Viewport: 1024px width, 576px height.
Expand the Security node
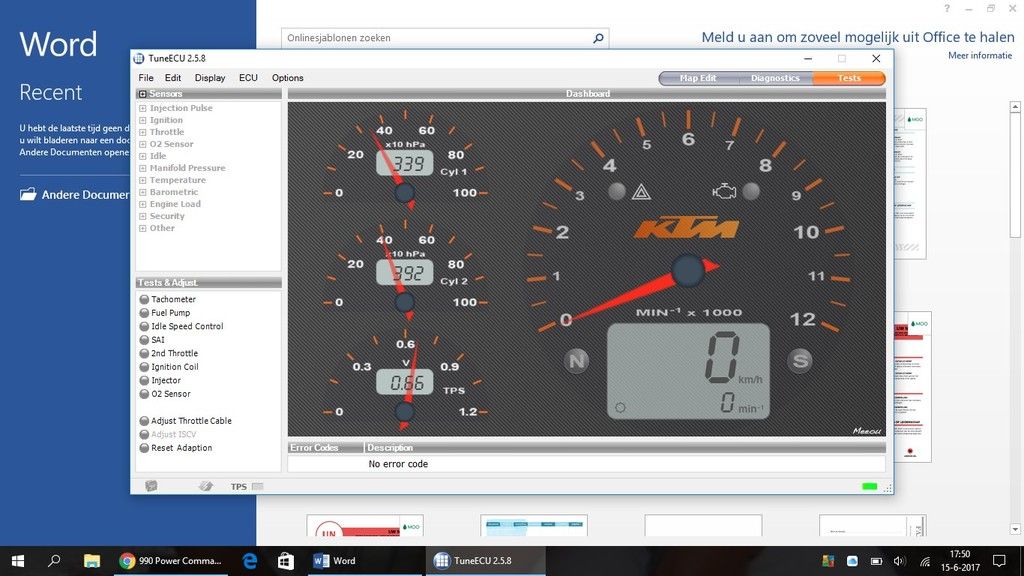tap(142, 216)
